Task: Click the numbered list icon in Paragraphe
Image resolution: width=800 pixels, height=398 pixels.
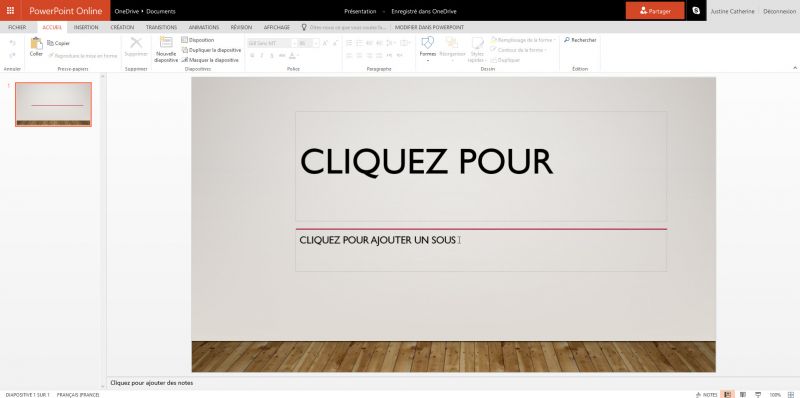Action: click(360, 43)
